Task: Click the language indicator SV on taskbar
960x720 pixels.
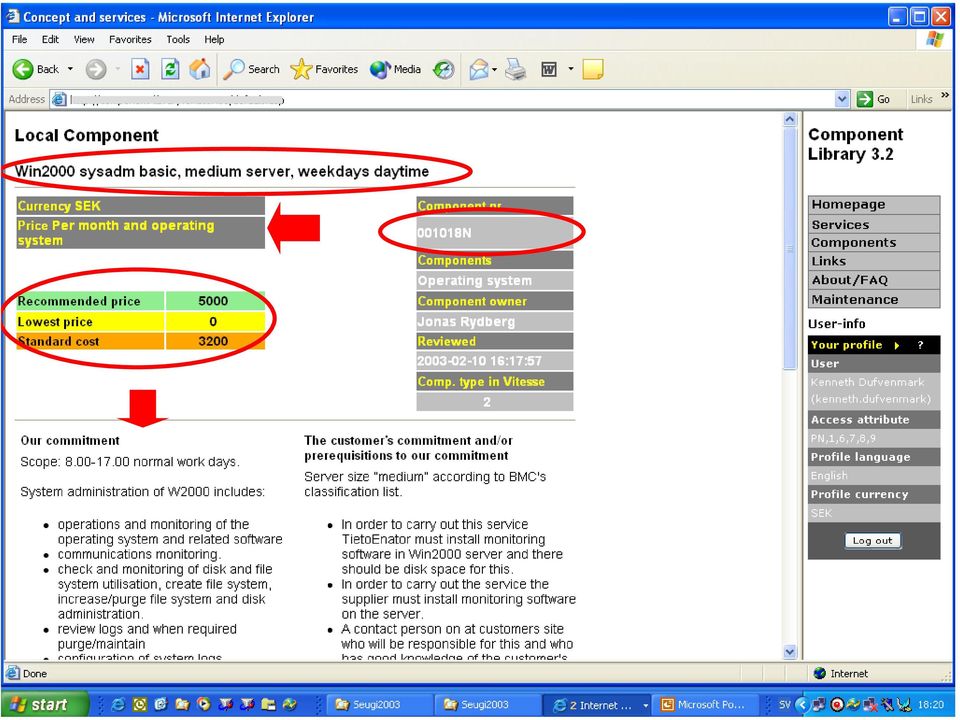Action: point(785,705)
